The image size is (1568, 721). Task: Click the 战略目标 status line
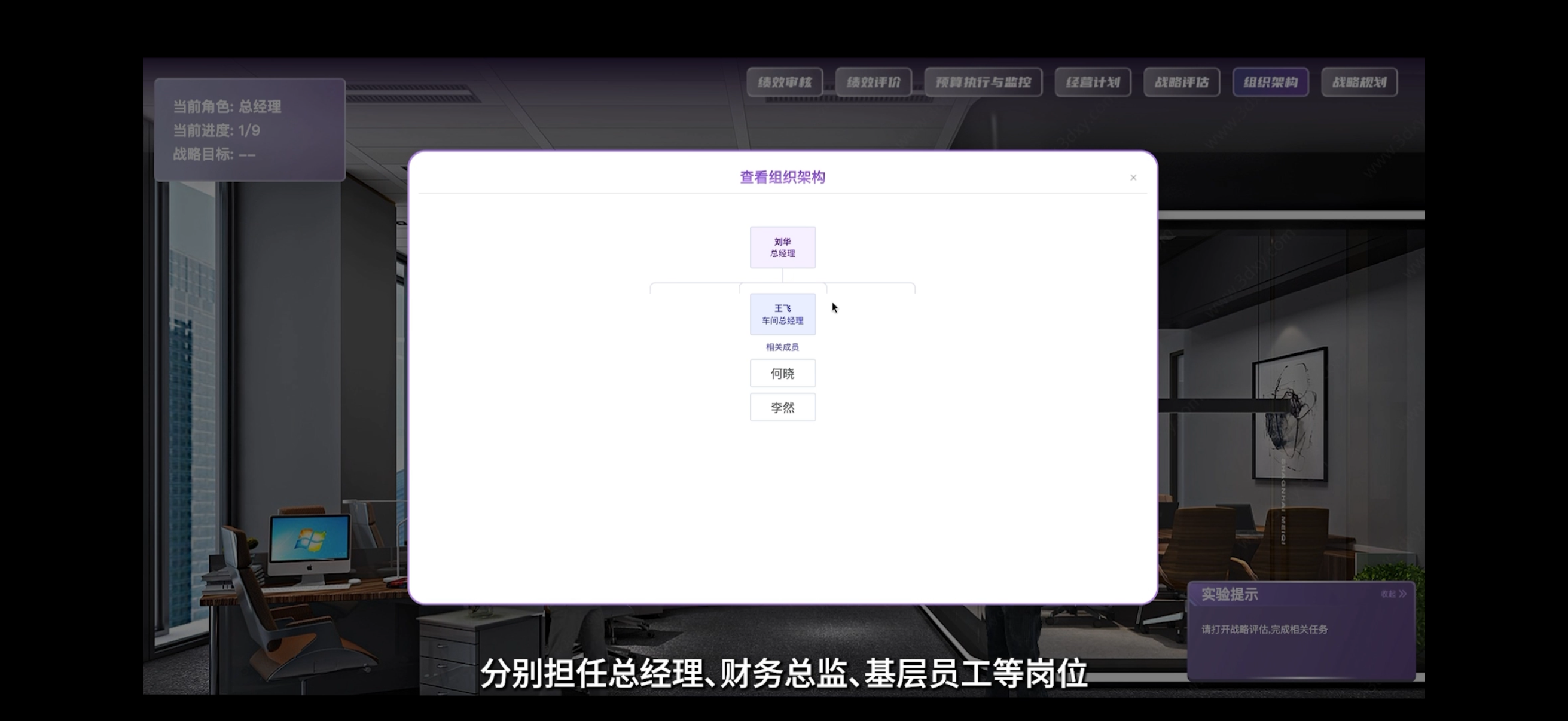coord(214,155)
